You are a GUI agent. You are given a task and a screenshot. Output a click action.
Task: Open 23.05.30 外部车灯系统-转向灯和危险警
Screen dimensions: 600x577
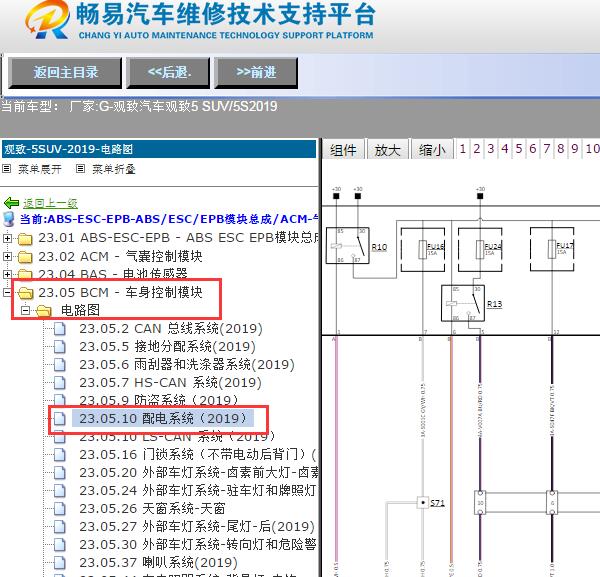[198, 544]
